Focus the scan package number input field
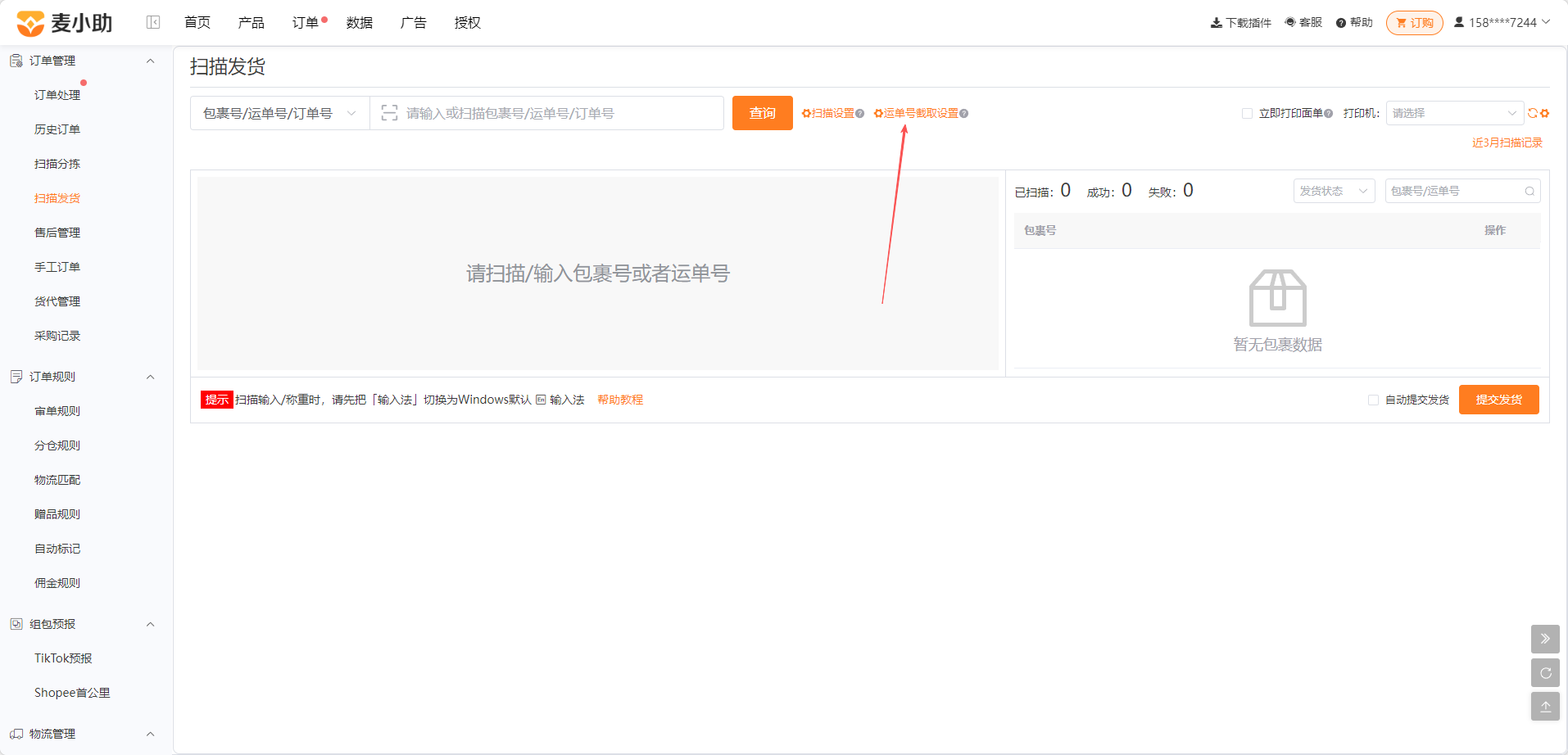 tap(547, 113)
